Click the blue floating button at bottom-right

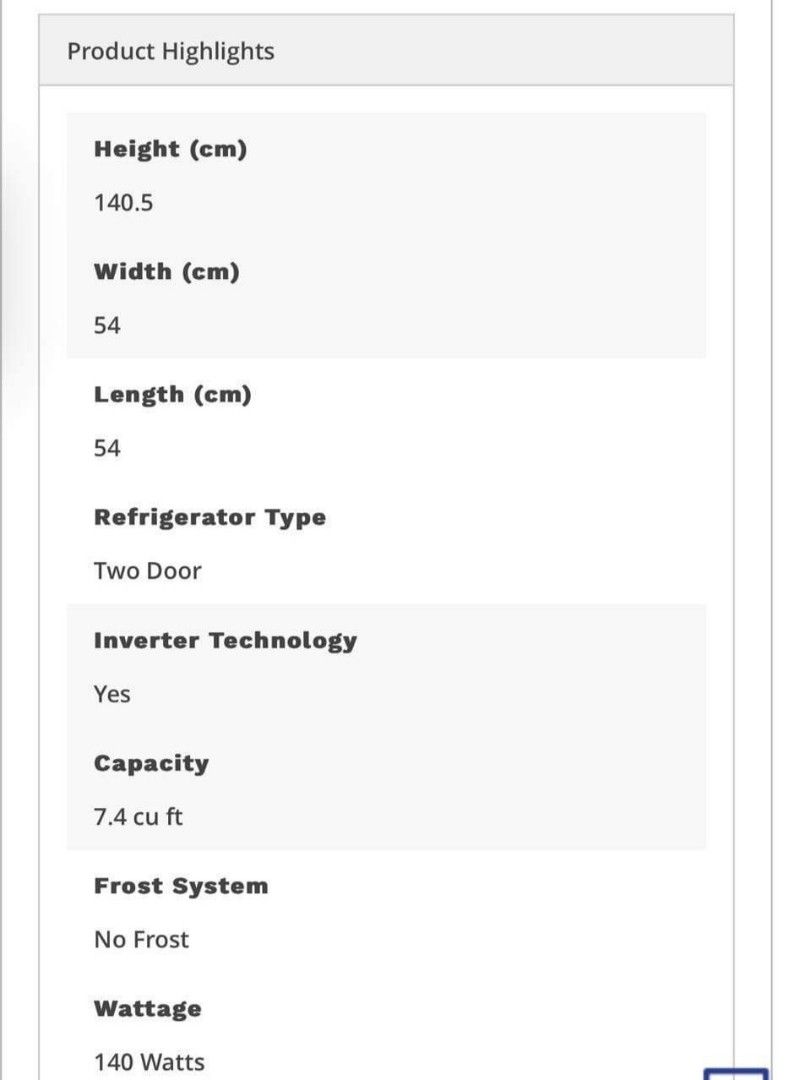[x=736, y=1073]
